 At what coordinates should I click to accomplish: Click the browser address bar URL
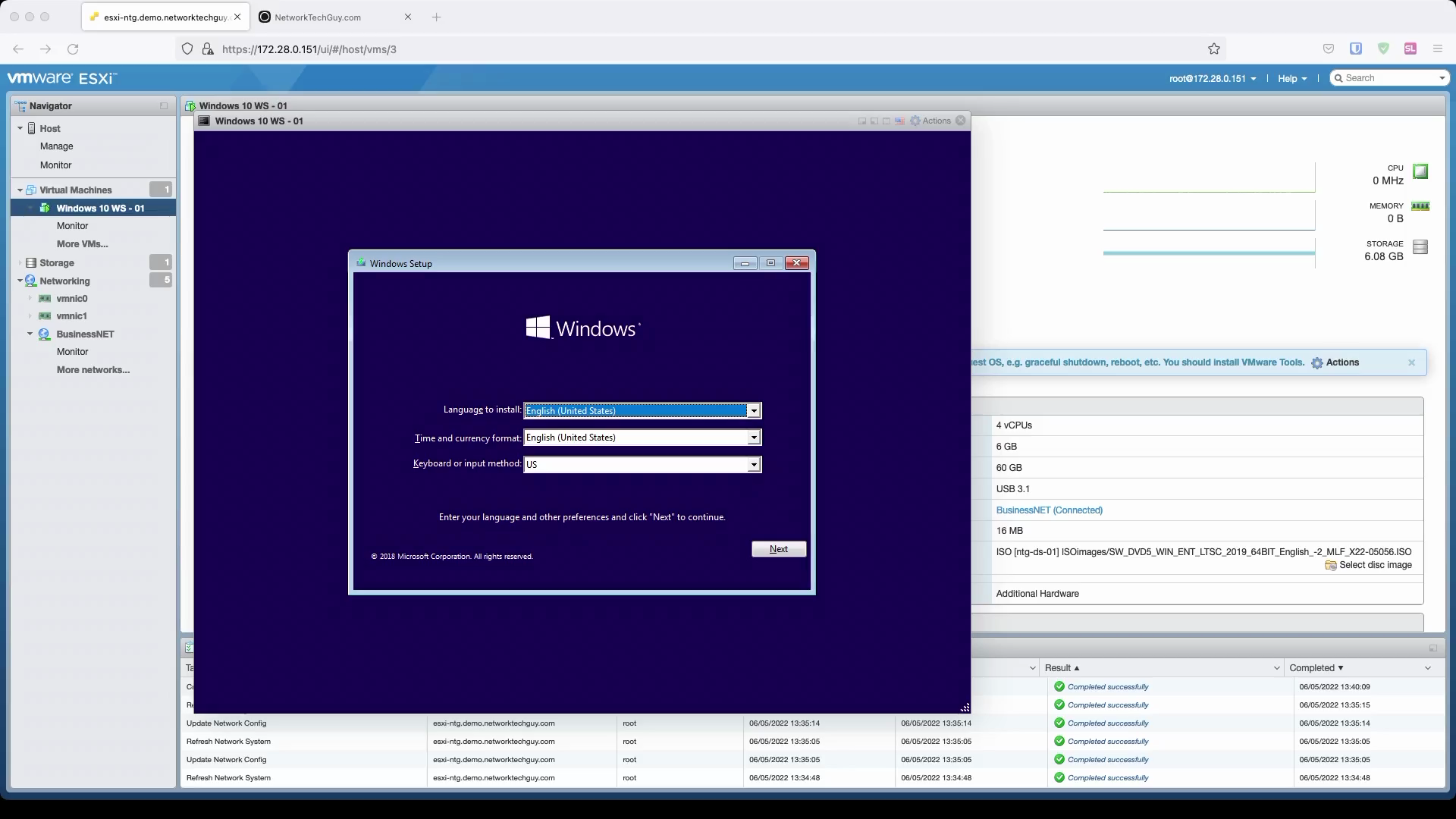309,49
